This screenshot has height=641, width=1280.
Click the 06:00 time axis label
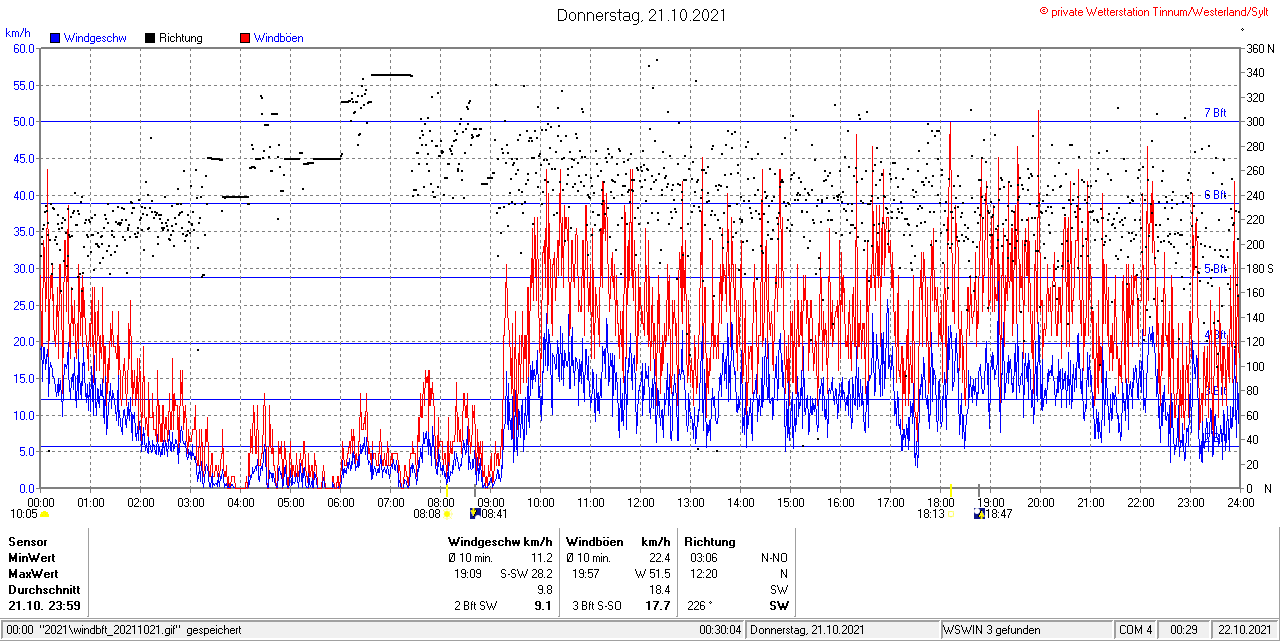340,502
